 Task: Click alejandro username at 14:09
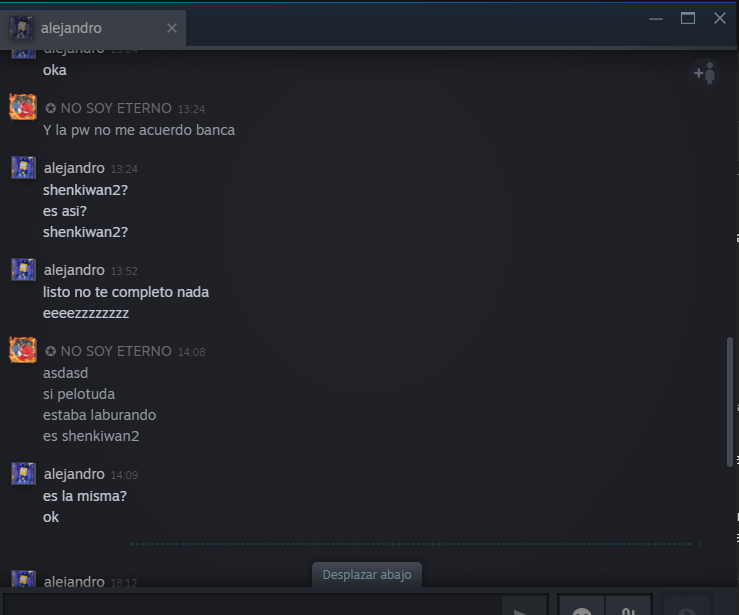pos(74,474)
